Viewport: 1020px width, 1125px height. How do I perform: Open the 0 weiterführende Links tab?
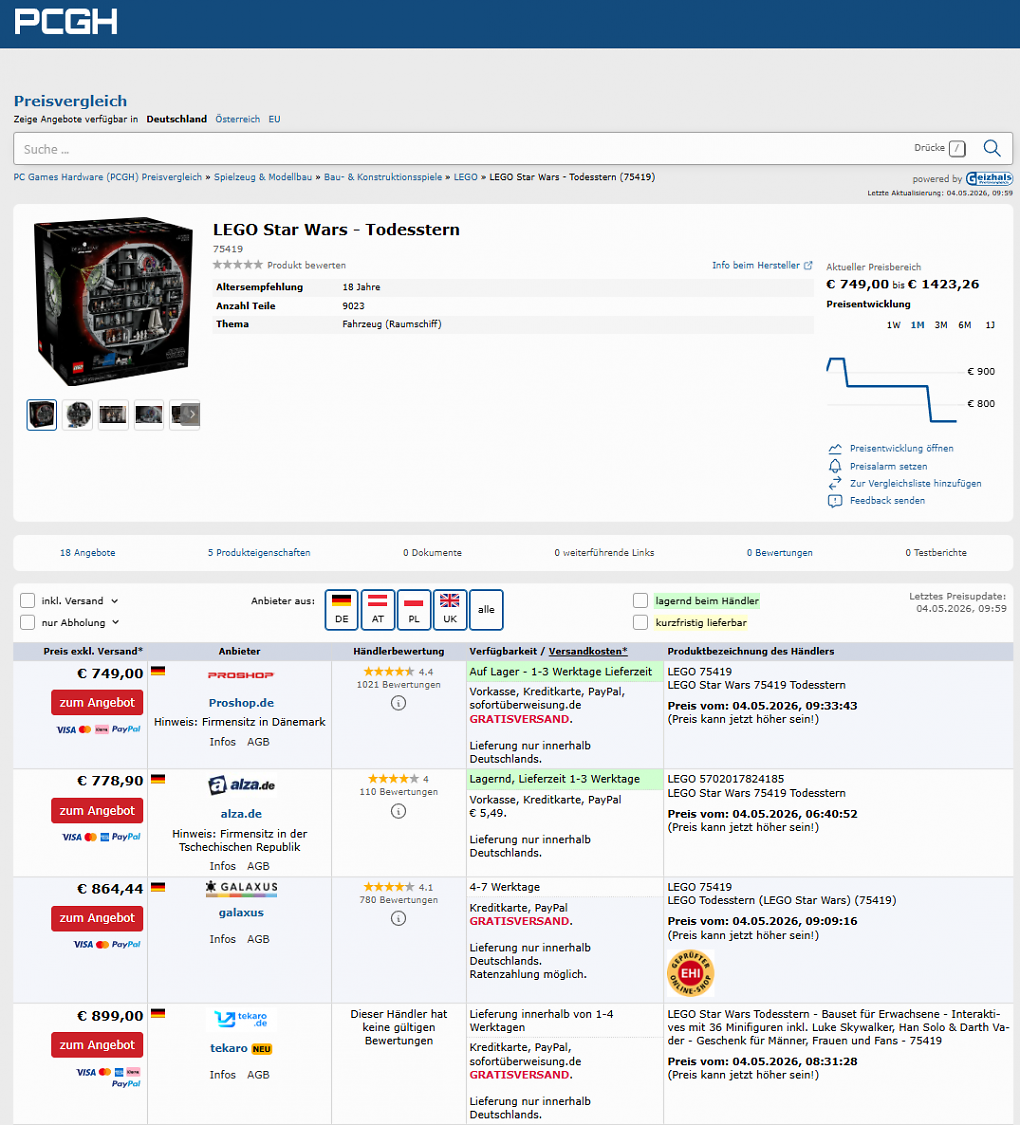604,552
